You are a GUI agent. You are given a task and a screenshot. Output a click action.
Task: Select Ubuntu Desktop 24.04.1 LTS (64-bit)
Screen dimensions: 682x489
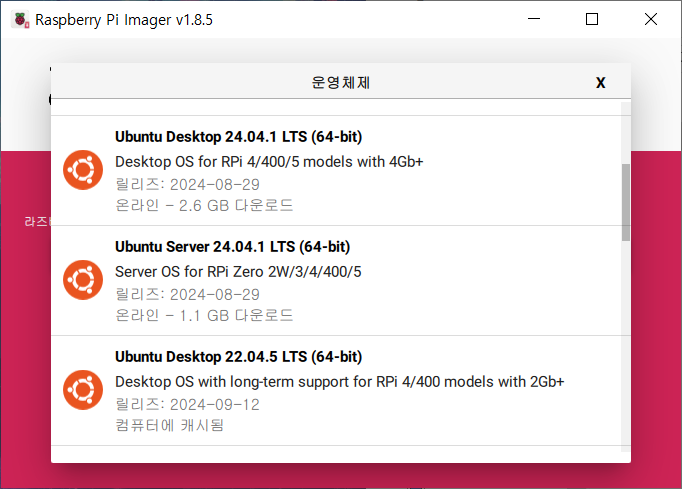(336, 171)
